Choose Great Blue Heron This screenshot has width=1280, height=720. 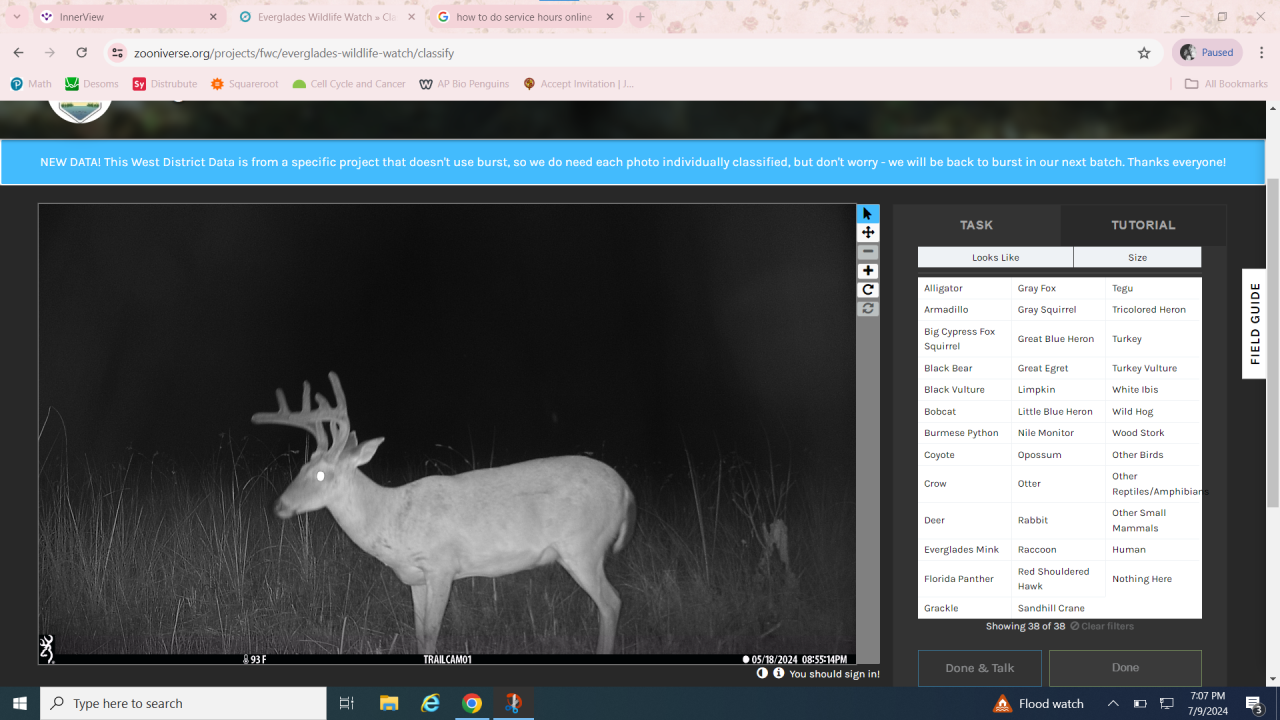(x=1058, y=339)
